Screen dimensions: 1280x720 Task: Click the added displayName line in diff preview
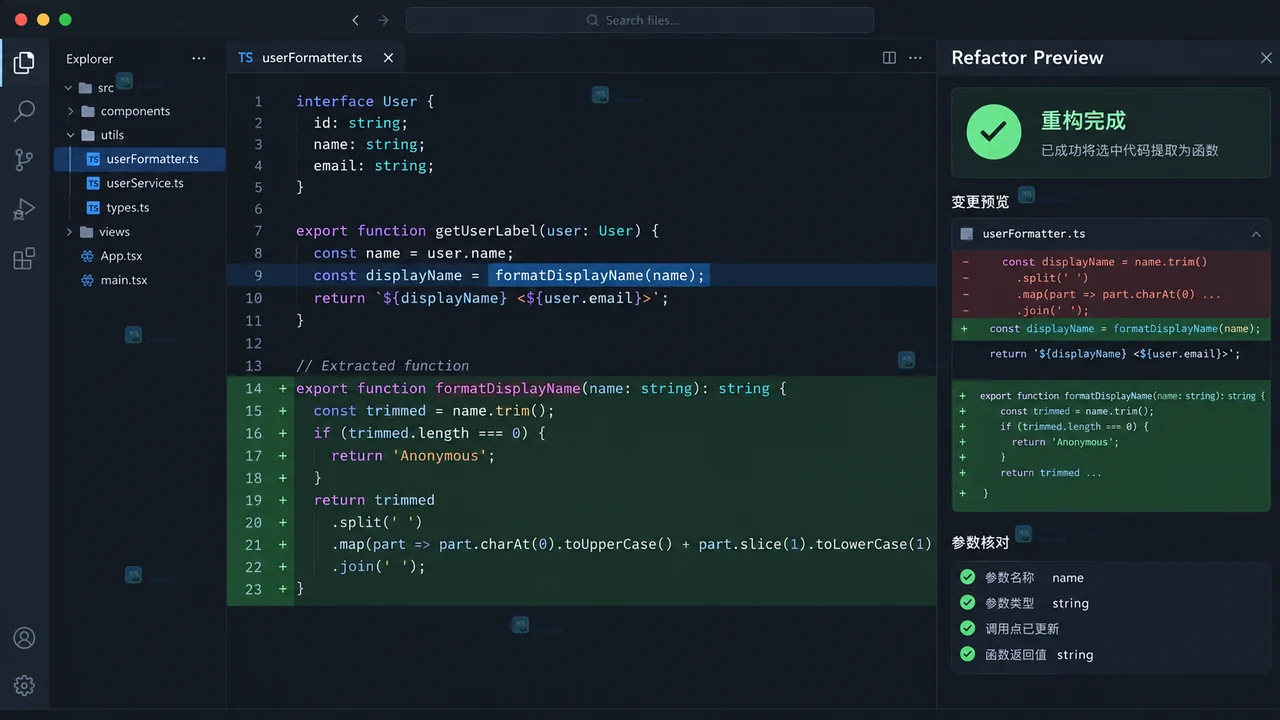tap(1111, 329)
